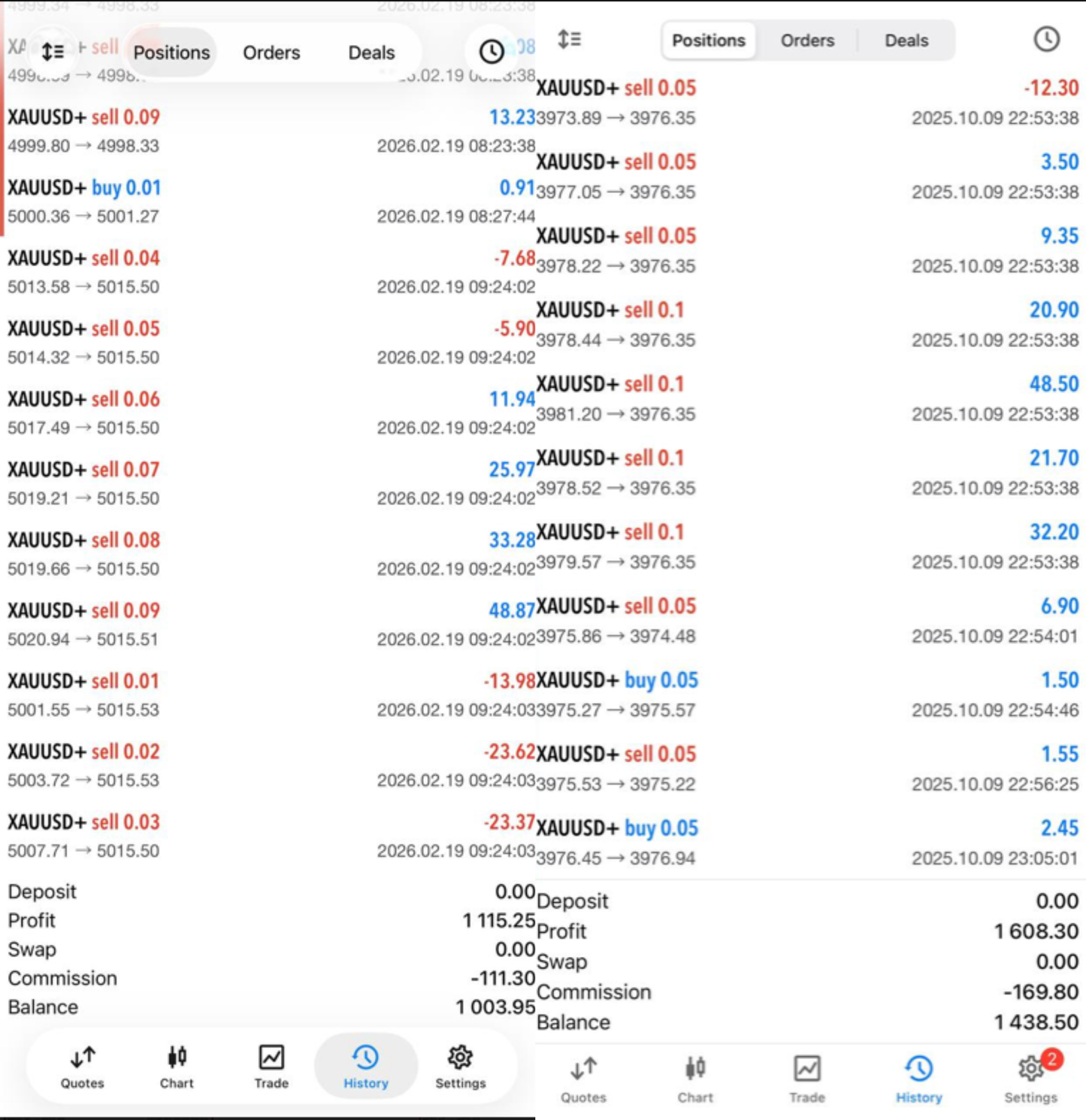Tap the price line 3981.20 → 3976.35

pyautogui.click(x=616, y=414)
